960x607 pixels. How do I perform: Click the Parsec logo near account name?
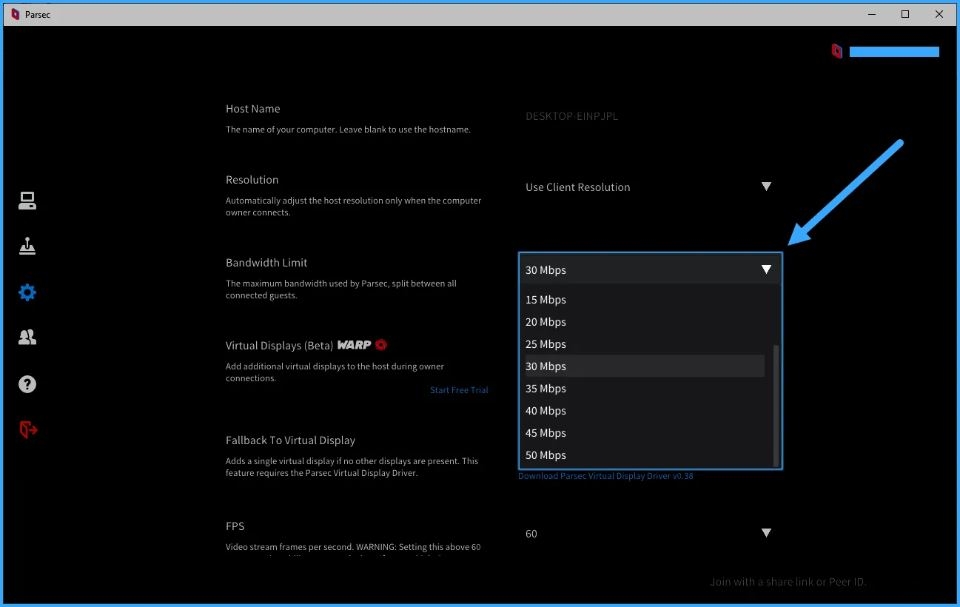point(837,51)
